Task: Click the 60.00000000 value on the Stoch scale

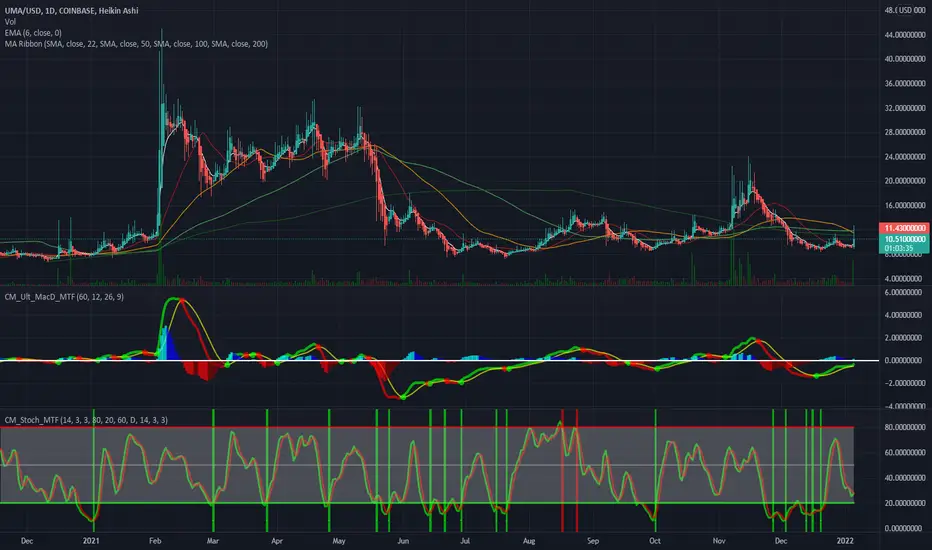Action: 905,452
